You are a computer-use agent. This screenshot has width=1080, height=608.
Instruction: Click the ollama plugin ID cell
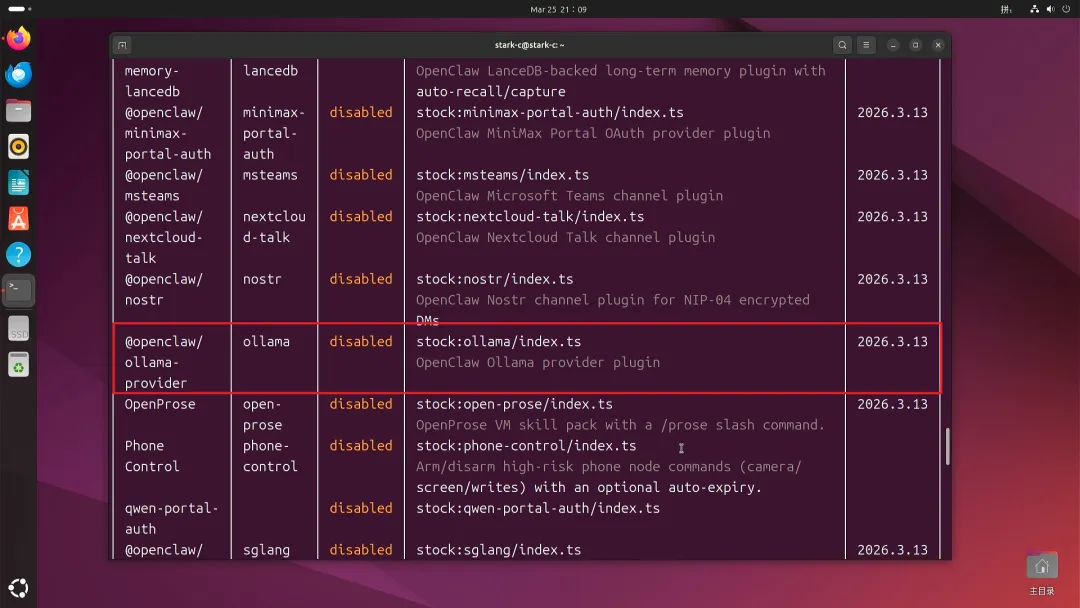266,342
